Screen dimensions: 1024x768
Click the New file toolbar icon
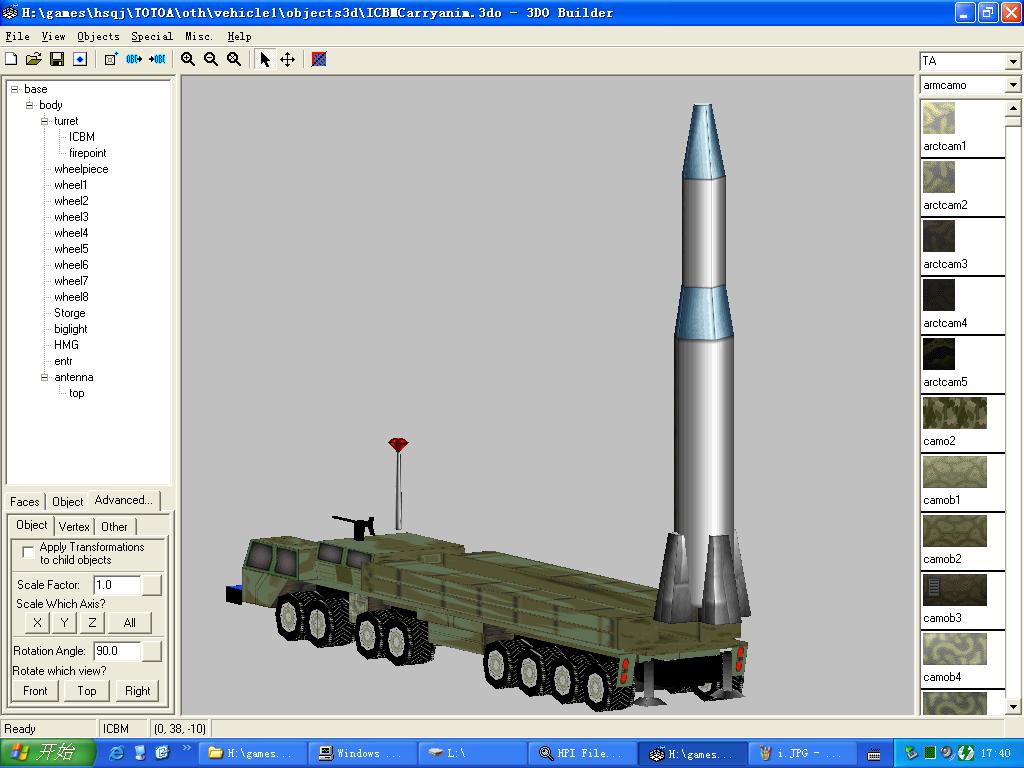[x=11, y=59]
